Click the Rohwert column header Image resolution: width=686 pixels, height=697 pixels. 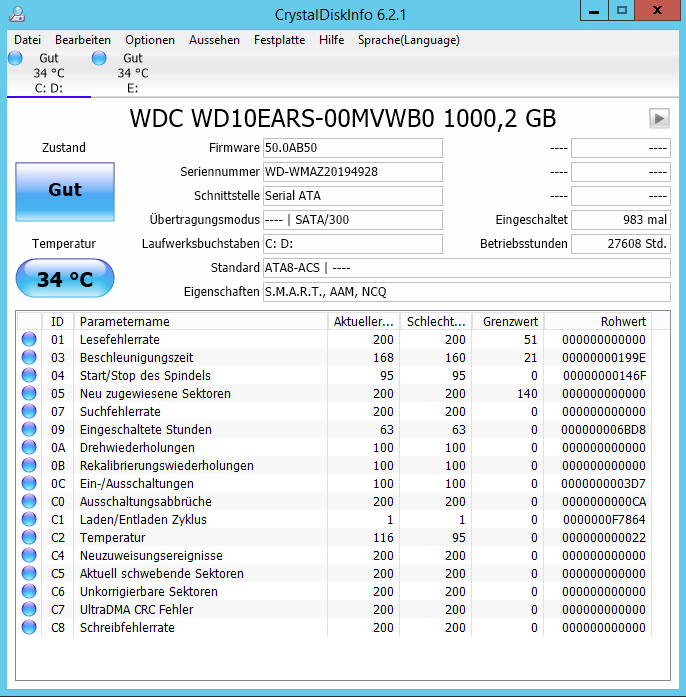[x=598, y=321]
